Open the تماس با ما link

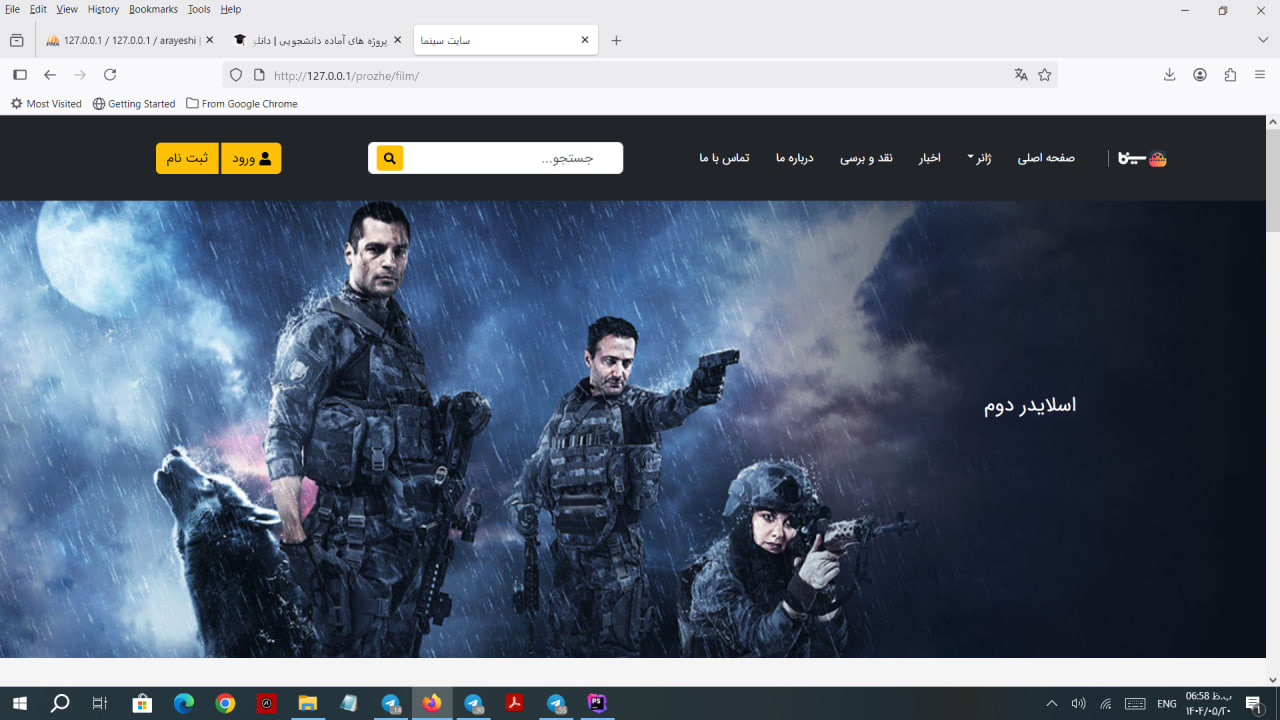(x=724, y=158)
